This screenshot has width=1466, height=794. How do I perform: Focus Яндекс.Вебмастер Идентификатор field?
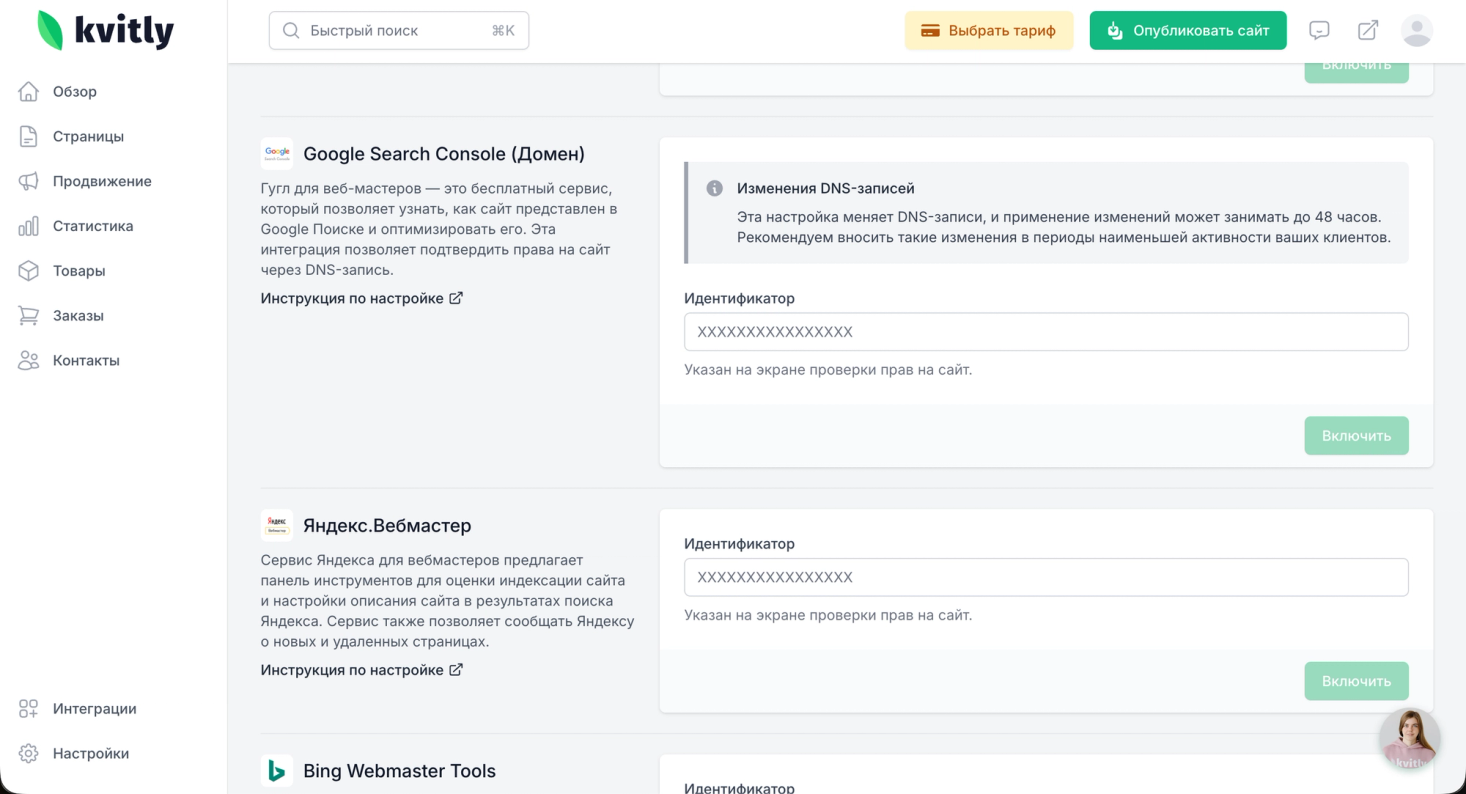(x=1046, y=577)
